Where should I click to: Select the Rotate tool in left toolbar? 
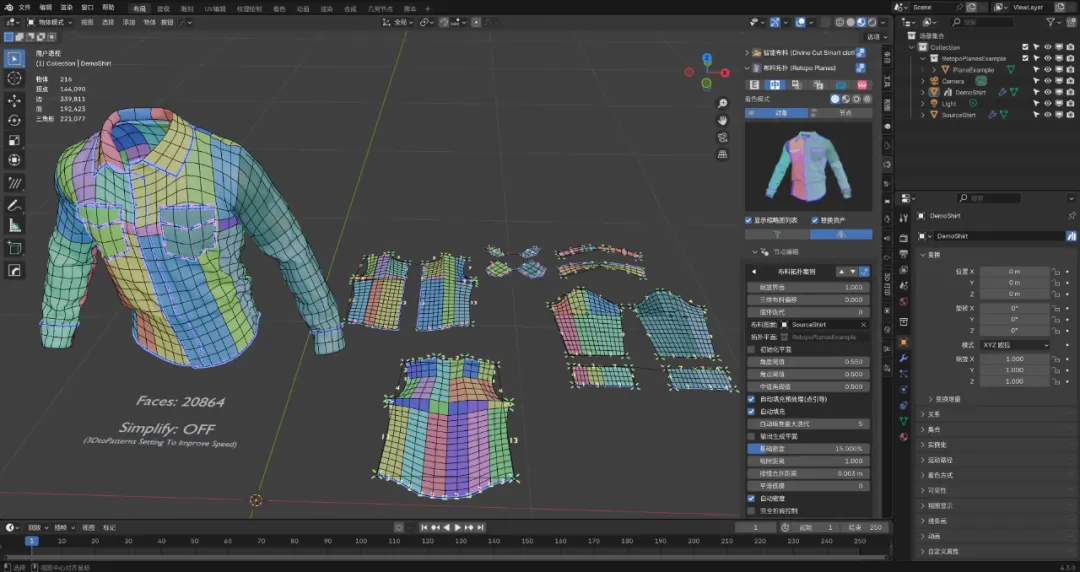coord(15,120)
